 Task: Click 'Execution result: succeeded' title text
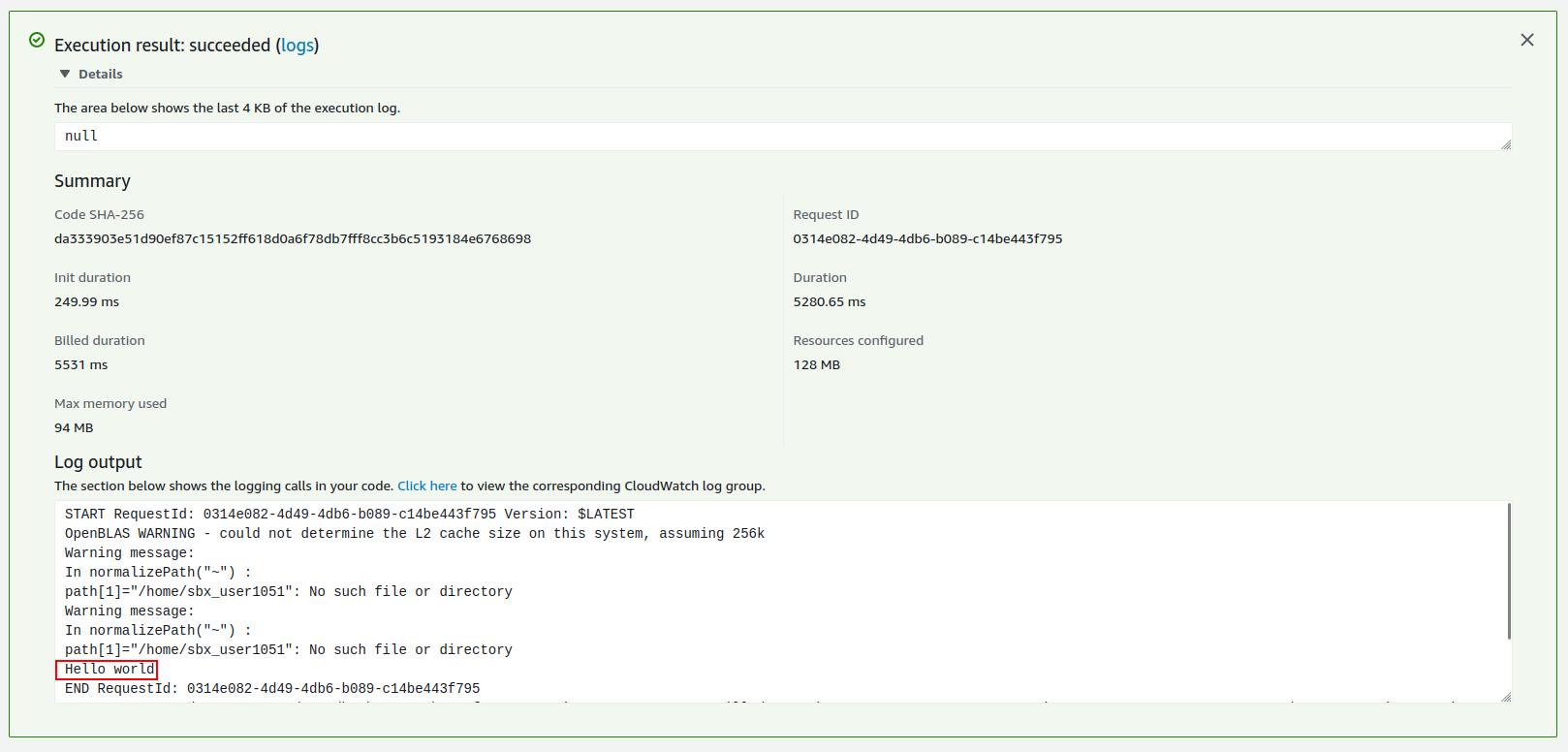tap(162, 46)
